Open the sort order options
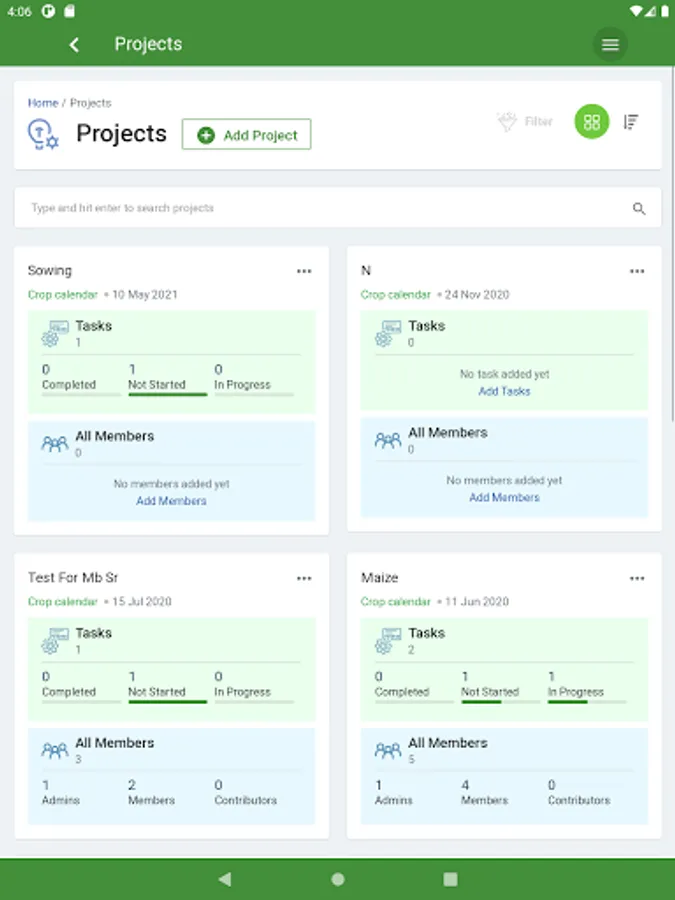This screenshot has width=675, height=900. pyautogui.click(x=631, y=122)
